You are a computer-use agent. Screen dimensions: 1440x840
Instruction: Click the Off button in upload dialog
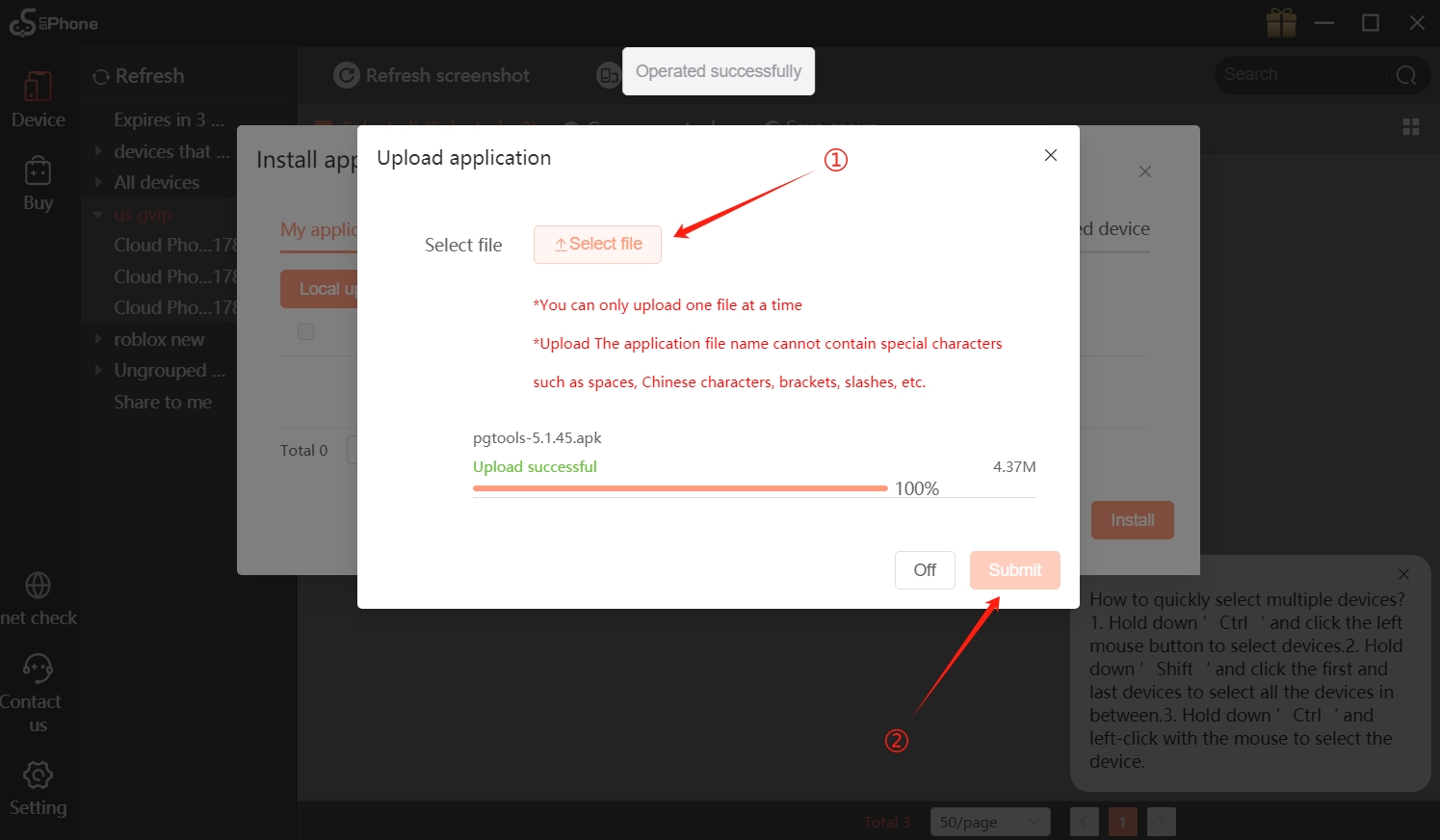click(x=925, y=570)
